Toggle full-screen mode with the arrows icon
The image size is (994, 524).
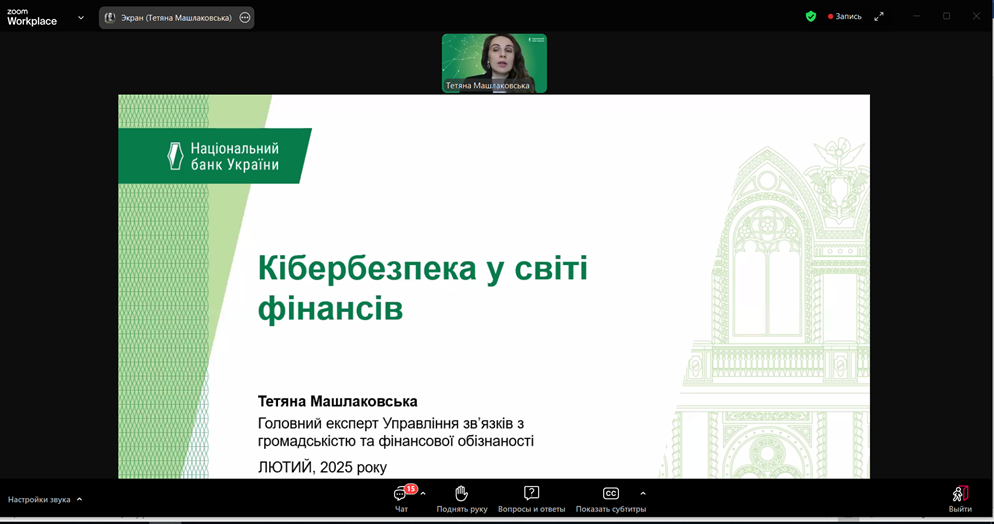coord(879,16)
